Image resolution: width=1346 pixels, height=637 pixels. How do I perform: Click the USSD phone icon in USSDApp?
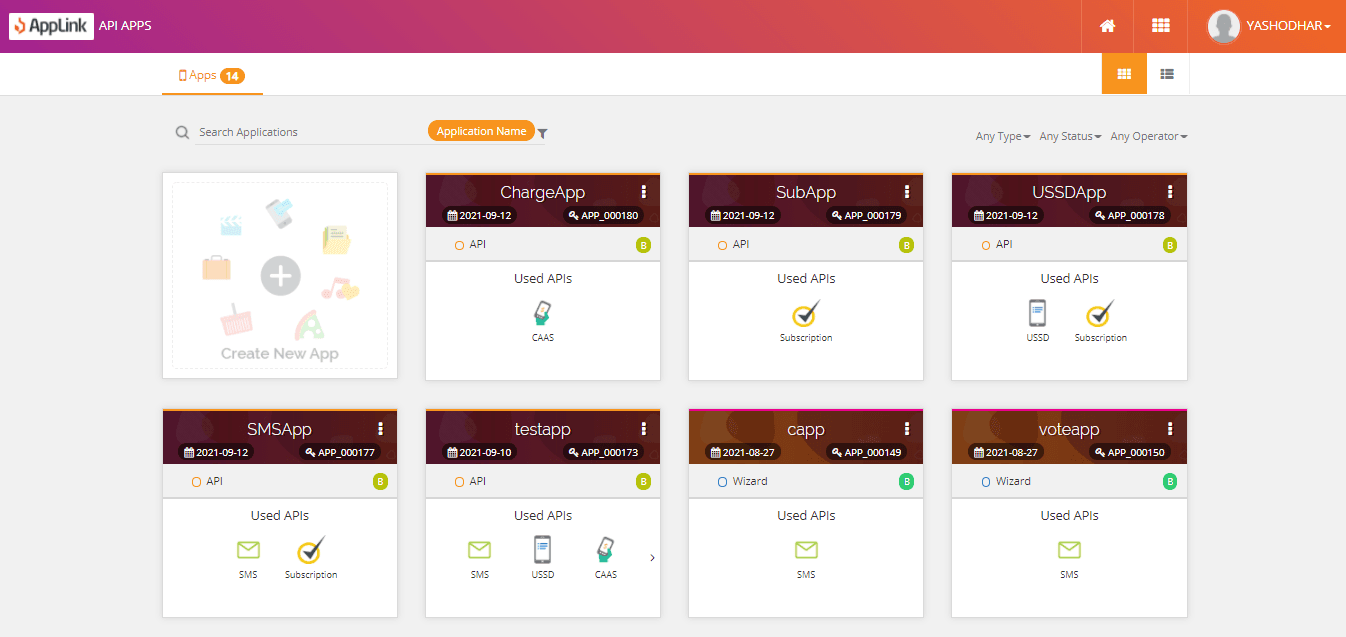pos(1038,314)
